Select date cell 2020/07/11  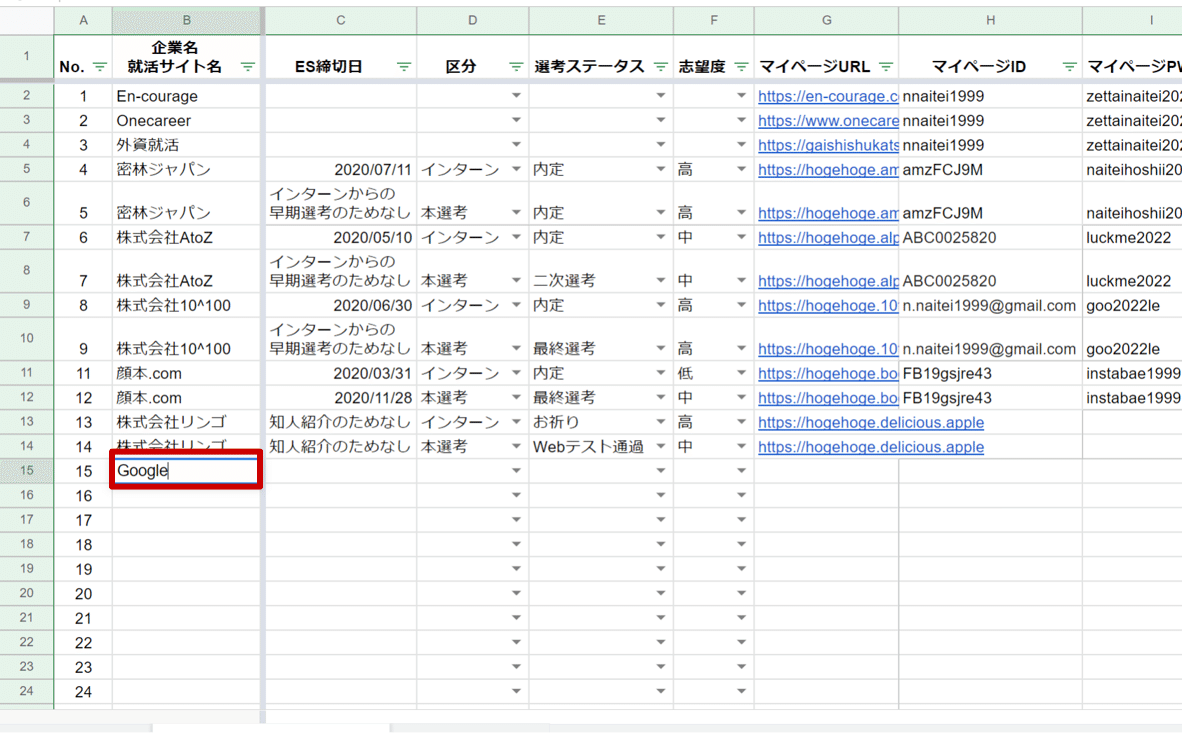click(x=341, y=170)
